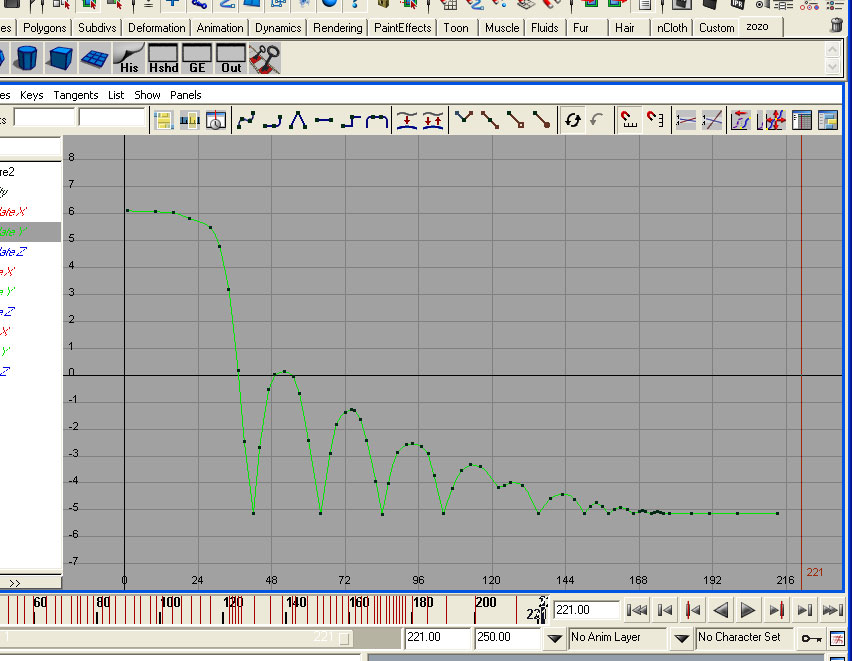Viewport: 852px width, 661px height.
Task: Play animation backwards
Action: [x=721, y=610]
